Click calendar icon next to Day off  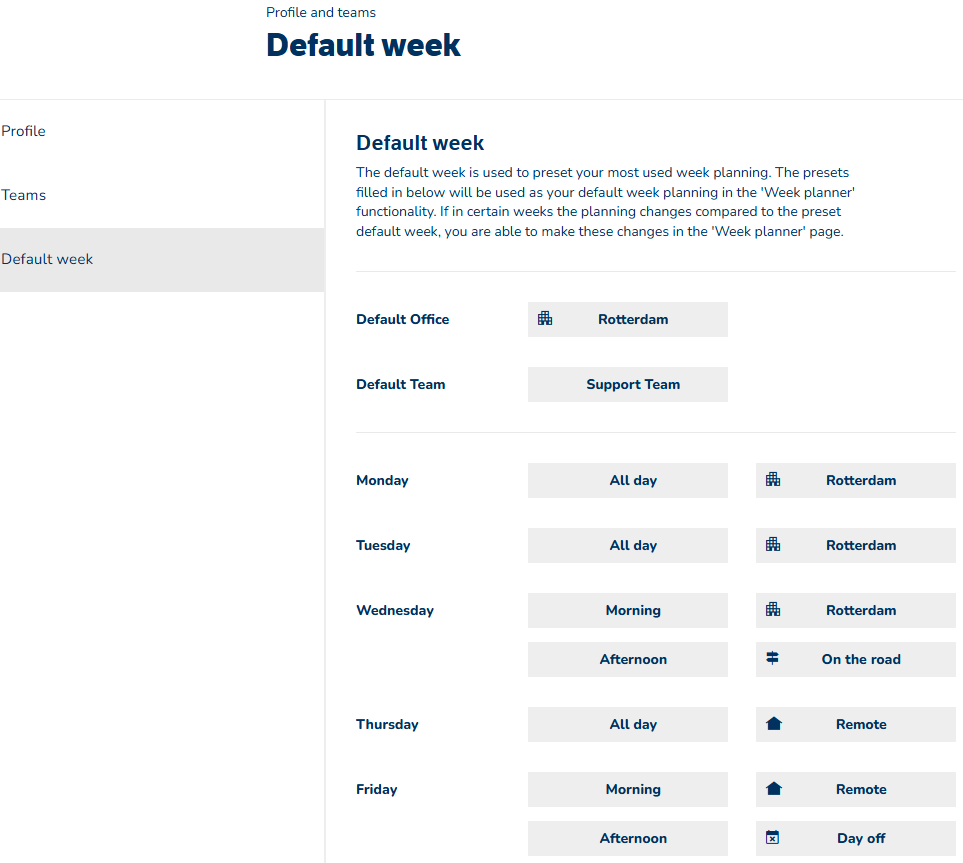773,838
